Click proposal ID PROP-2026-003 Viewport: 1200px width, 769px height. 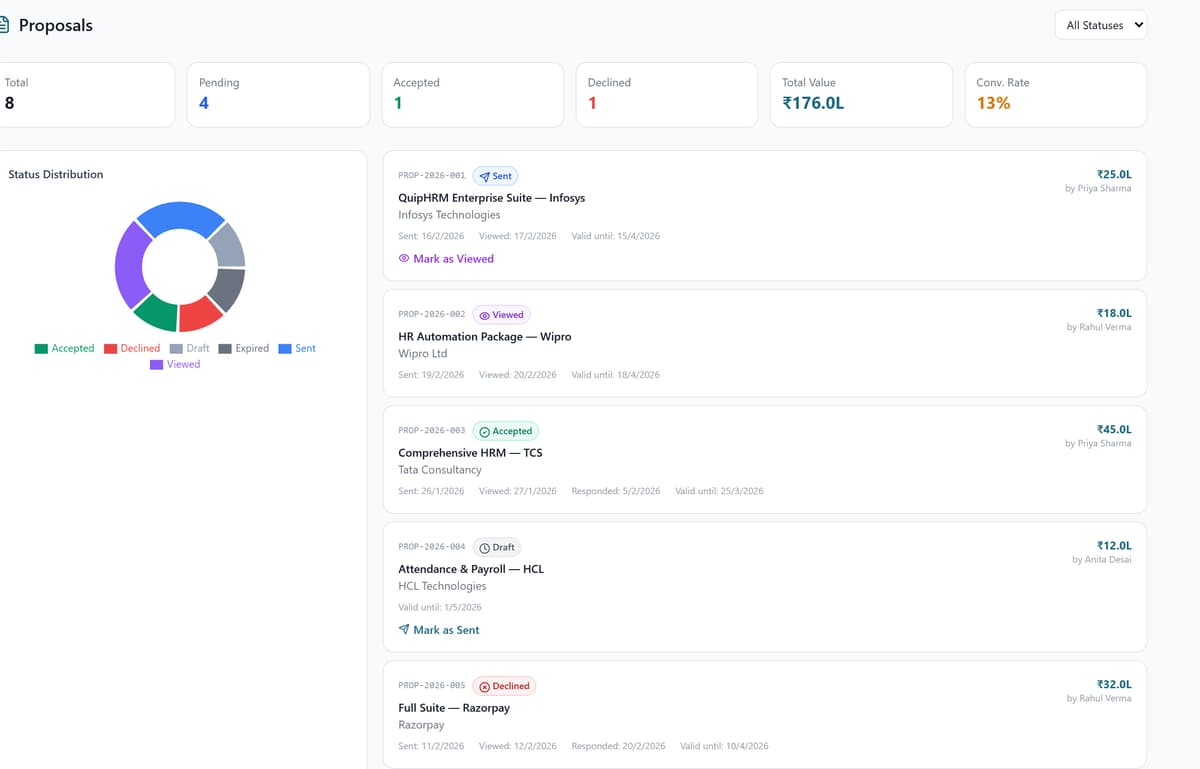click(431, 431)
